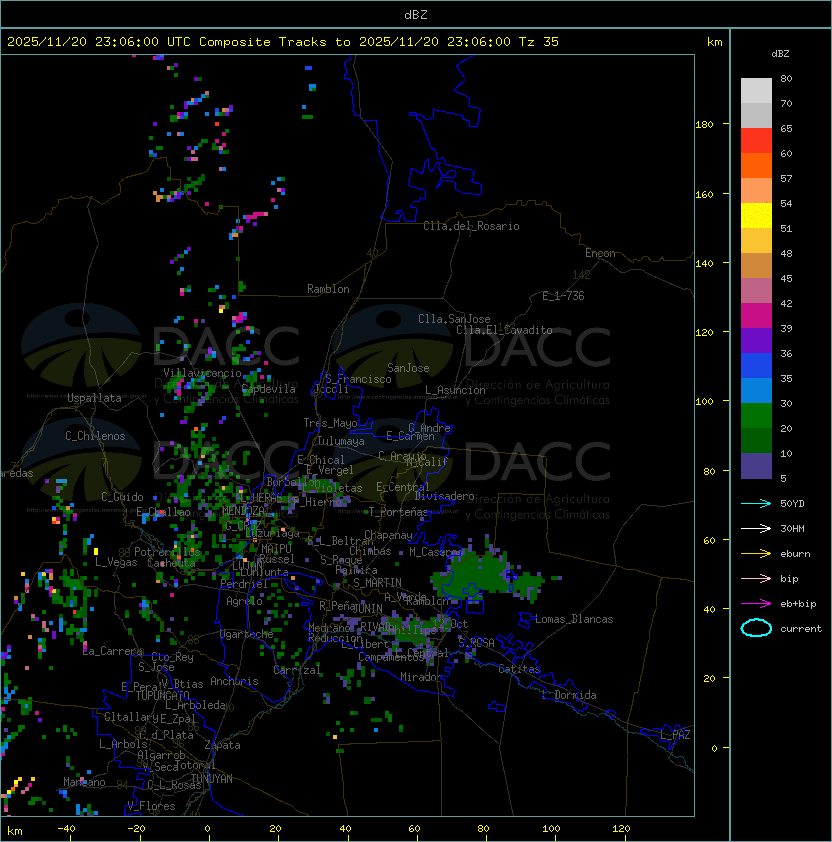The image size is (832, 842).
Task: Click the dBZ heading above the color scale
Action: tap(780, 54)
